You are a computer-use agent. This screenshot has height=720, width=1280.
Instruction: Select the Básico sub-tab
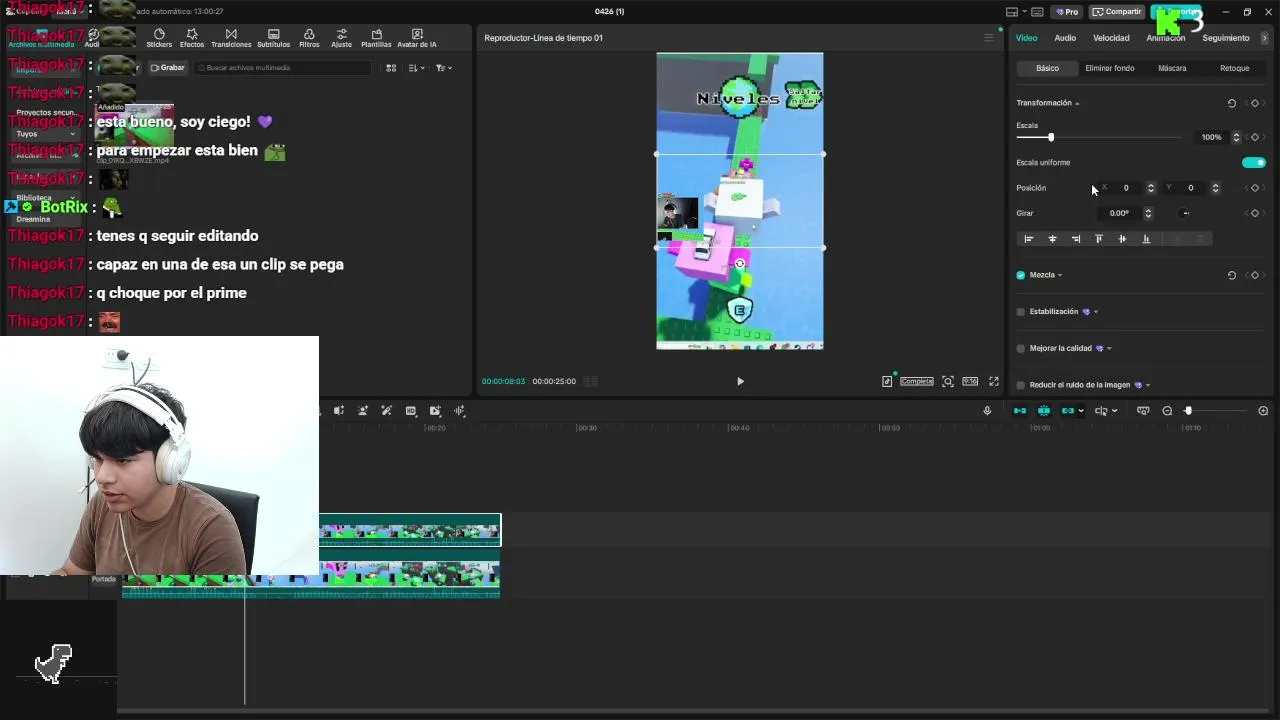pyautogui.click(x=1047, y=68)
